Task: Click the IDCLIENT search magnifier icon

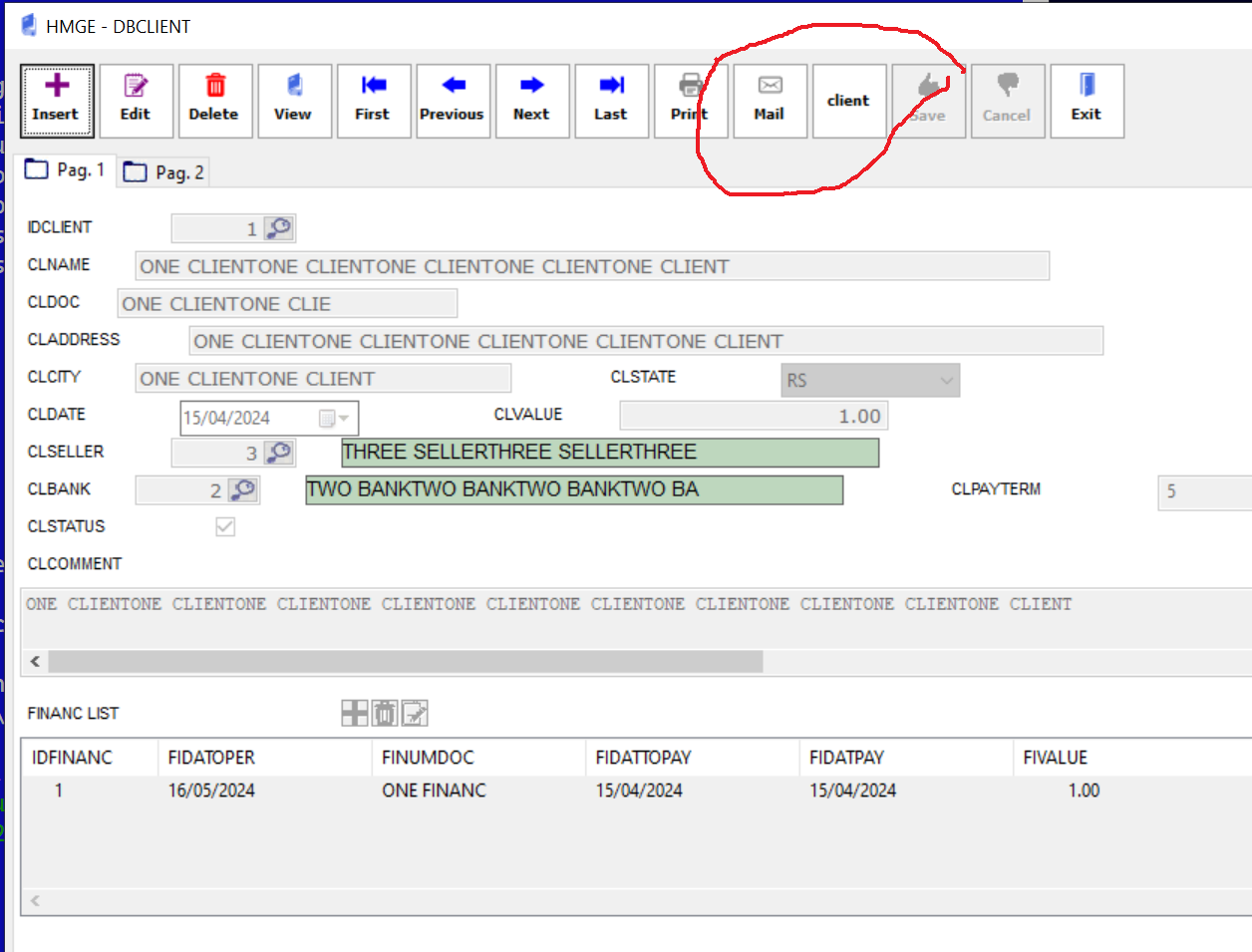Action: (x=280, y=228)
